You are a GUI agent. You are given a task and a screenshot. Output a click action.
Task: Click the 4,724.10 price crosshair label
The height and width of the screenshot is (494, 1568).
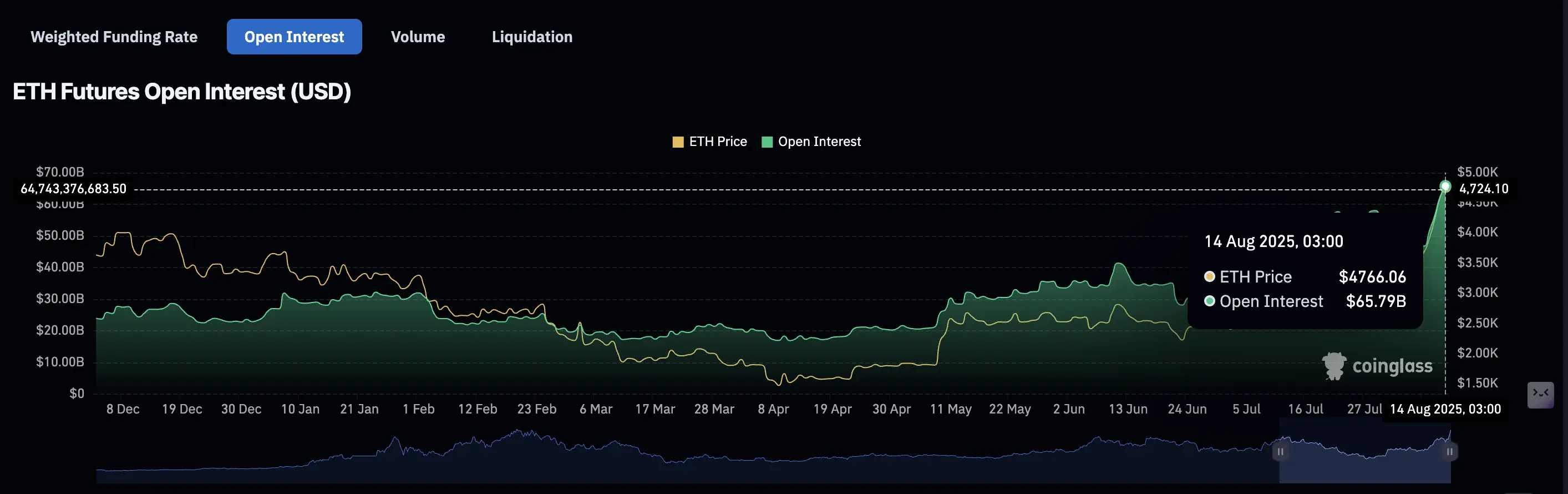click(1483, 189)
